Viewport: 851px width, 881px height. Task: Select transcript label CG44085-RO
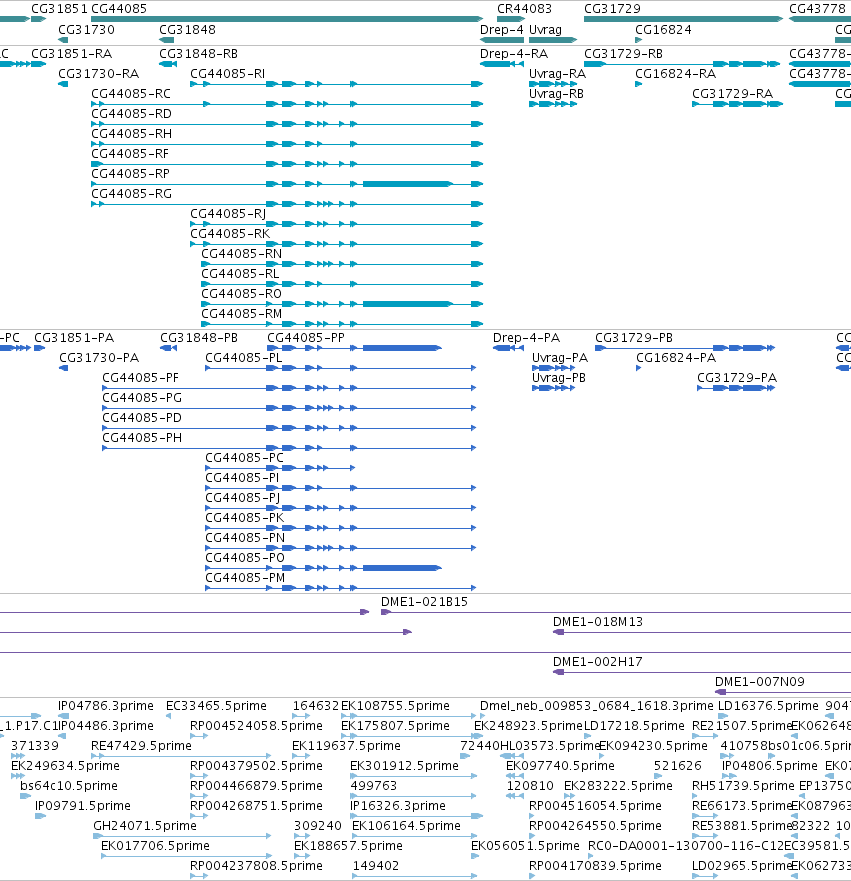coord(242,294)
